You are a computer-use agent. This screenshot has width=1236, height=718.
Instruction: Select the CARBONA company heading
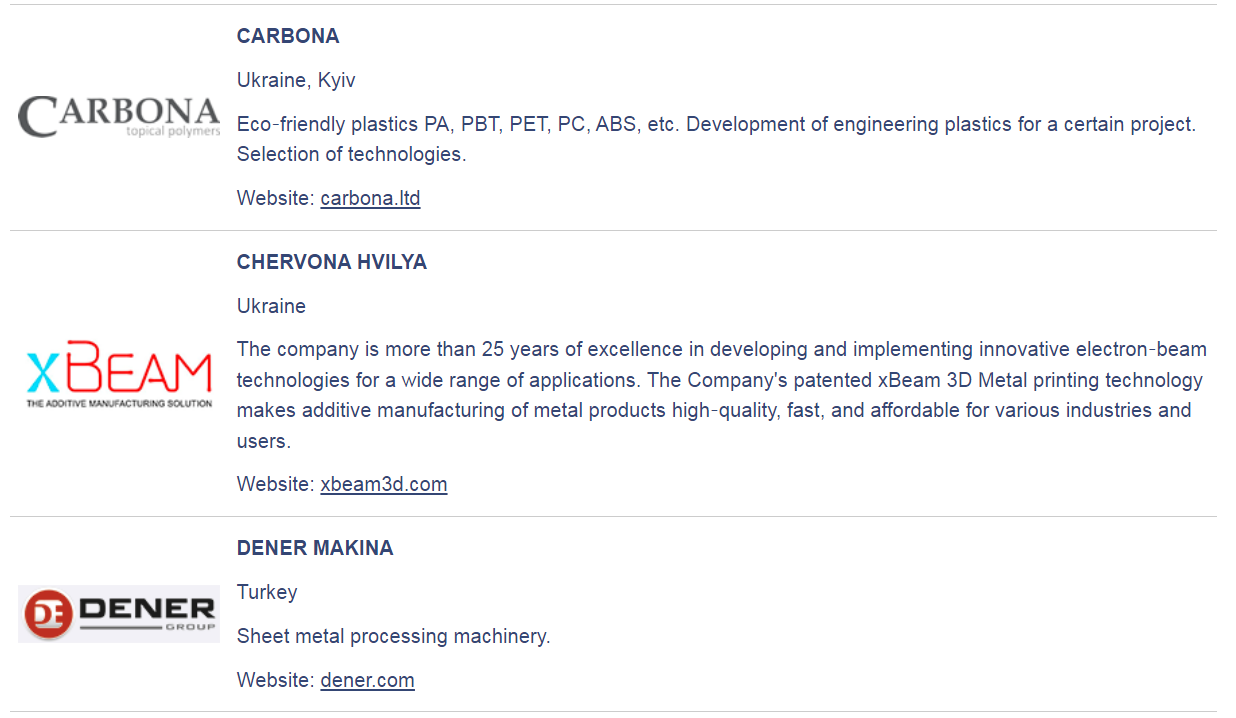click(x=288, y=36)
